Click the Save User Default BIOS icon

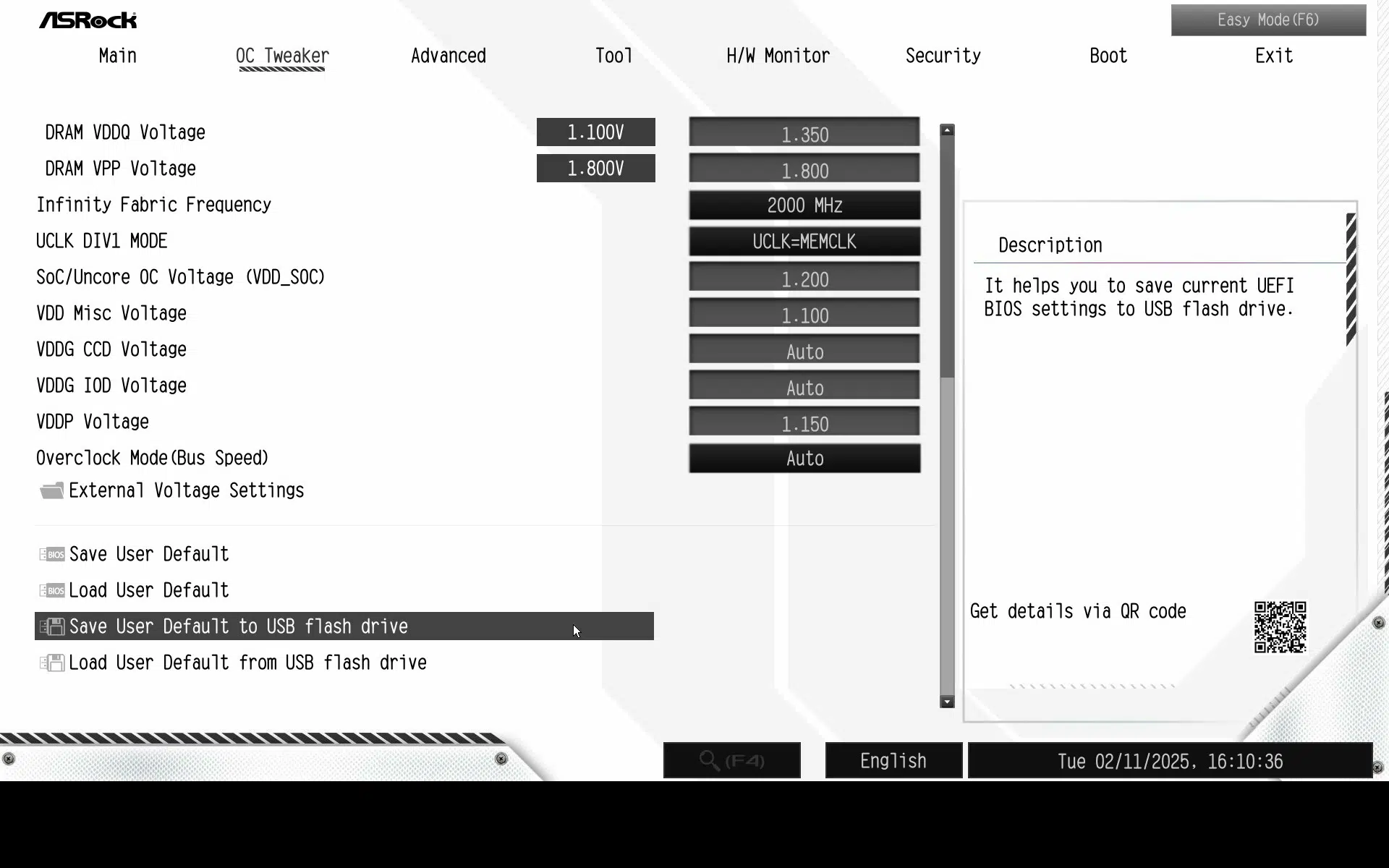point(51,555)
